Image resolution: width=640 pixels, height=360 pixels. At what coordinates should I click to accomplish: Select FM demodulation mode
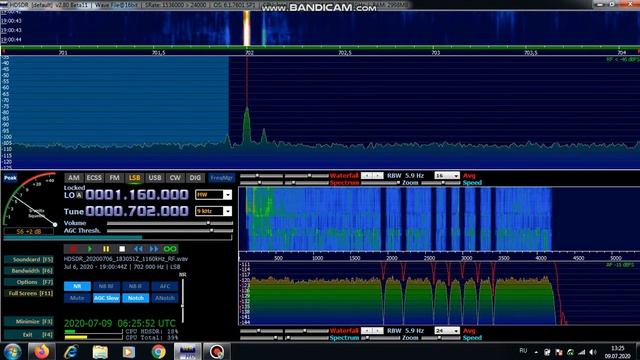114,178
